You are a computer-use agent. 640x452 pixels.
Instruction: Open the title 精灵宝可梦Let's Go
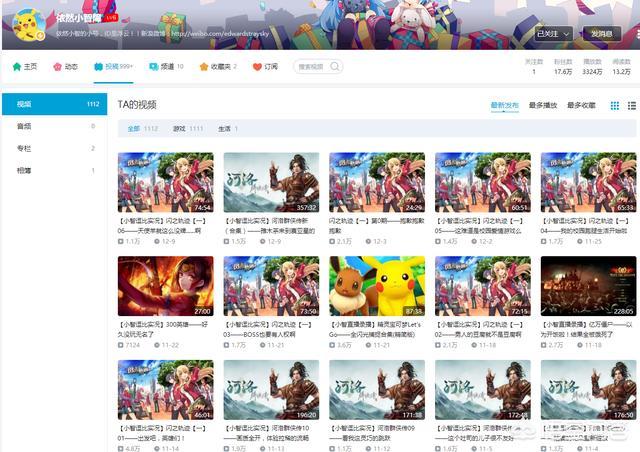point(376,330)
